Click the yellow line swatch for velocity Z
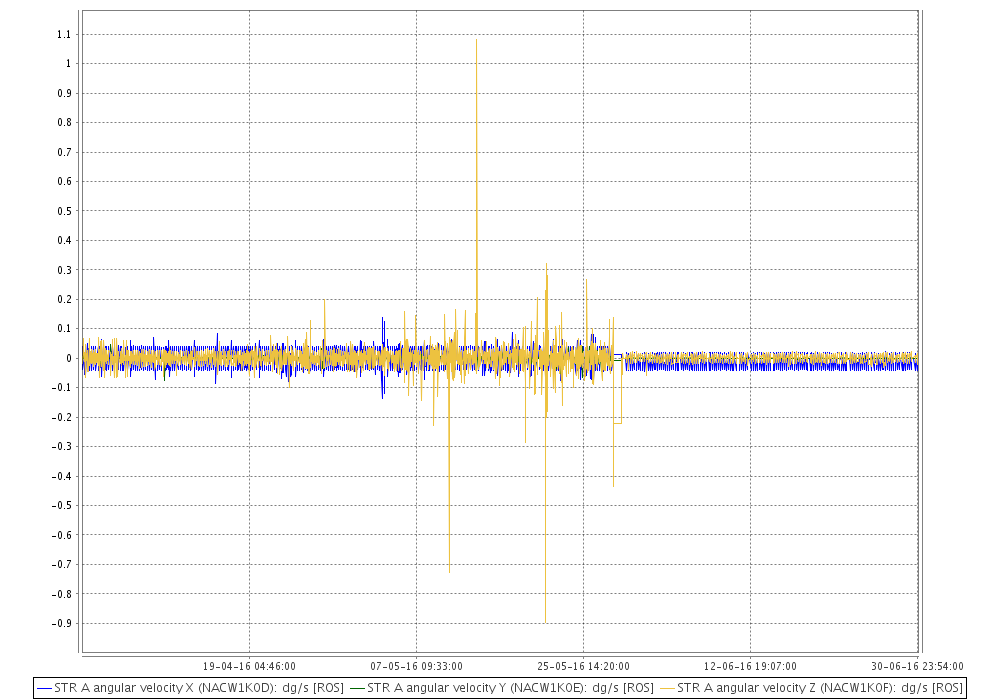The width and height of the screenshot is (1000, 700). pos(667,689)
